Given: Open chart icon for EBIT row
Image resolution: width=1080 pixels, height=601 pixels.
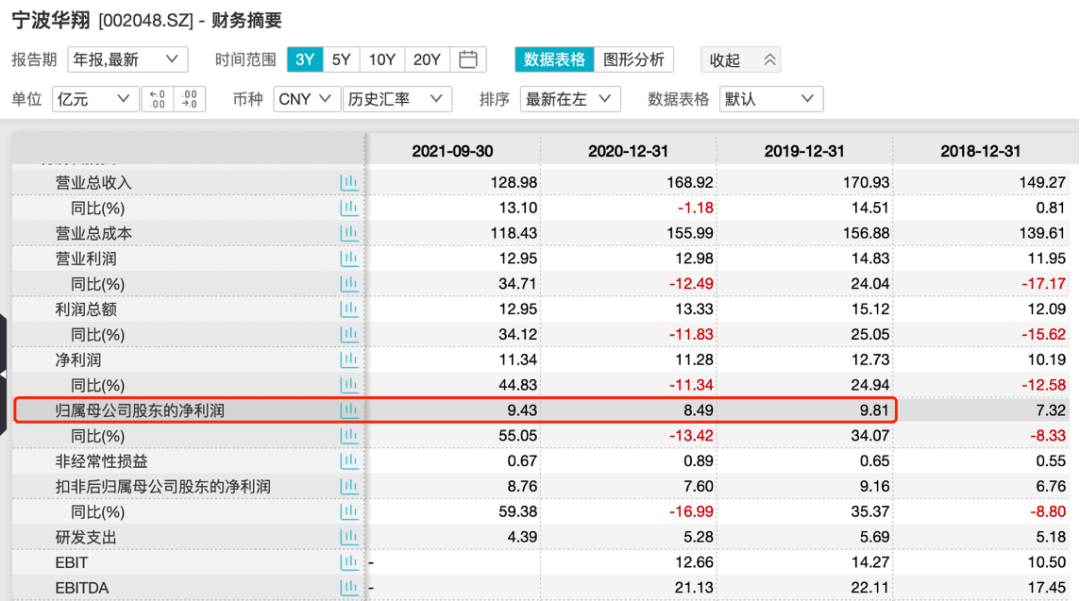Looking at the screenshot, I should pos(349,562).
